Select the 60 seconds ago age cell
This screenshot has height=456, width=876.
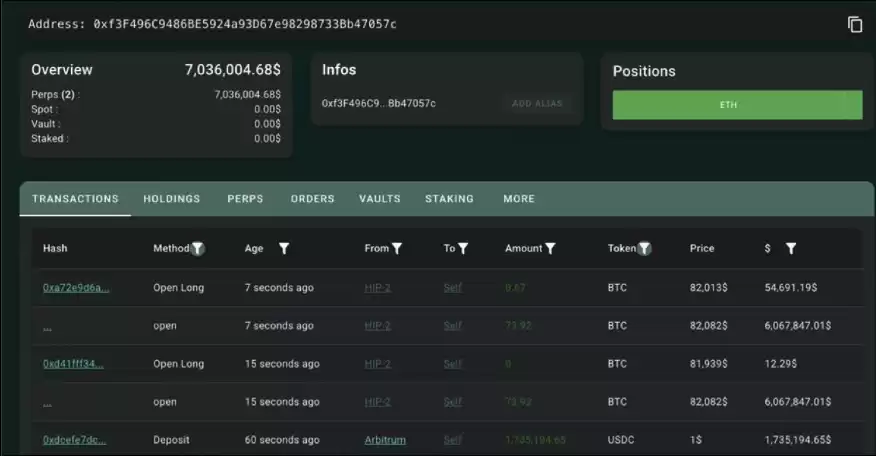[x=282, y=440]
